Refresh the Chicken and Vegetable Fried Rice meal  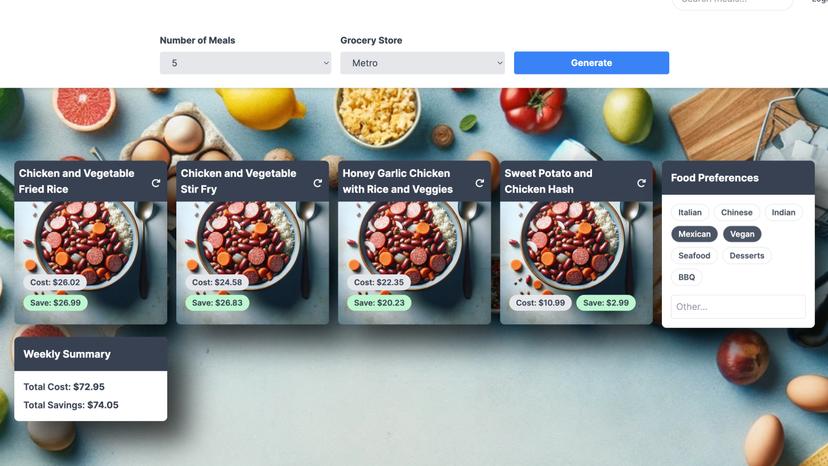tap(156, 183)
